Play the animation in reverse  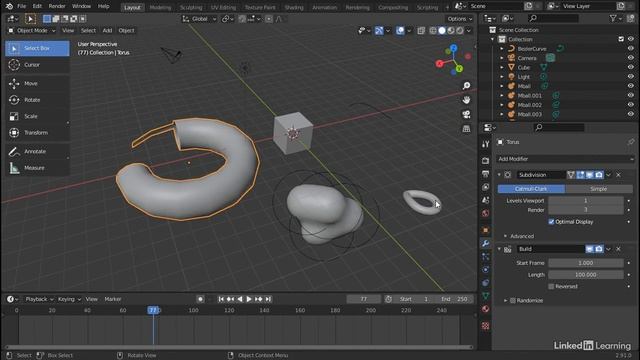(x=240, y=299)
